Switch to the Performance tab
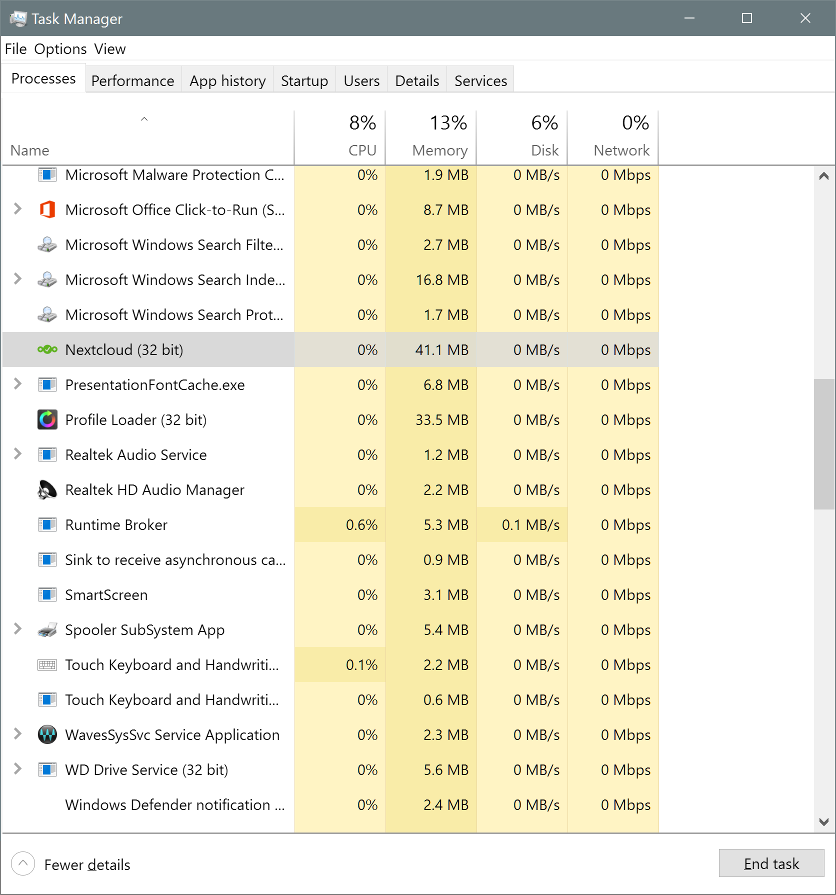 pyautogui.click(x=133, y=80)
